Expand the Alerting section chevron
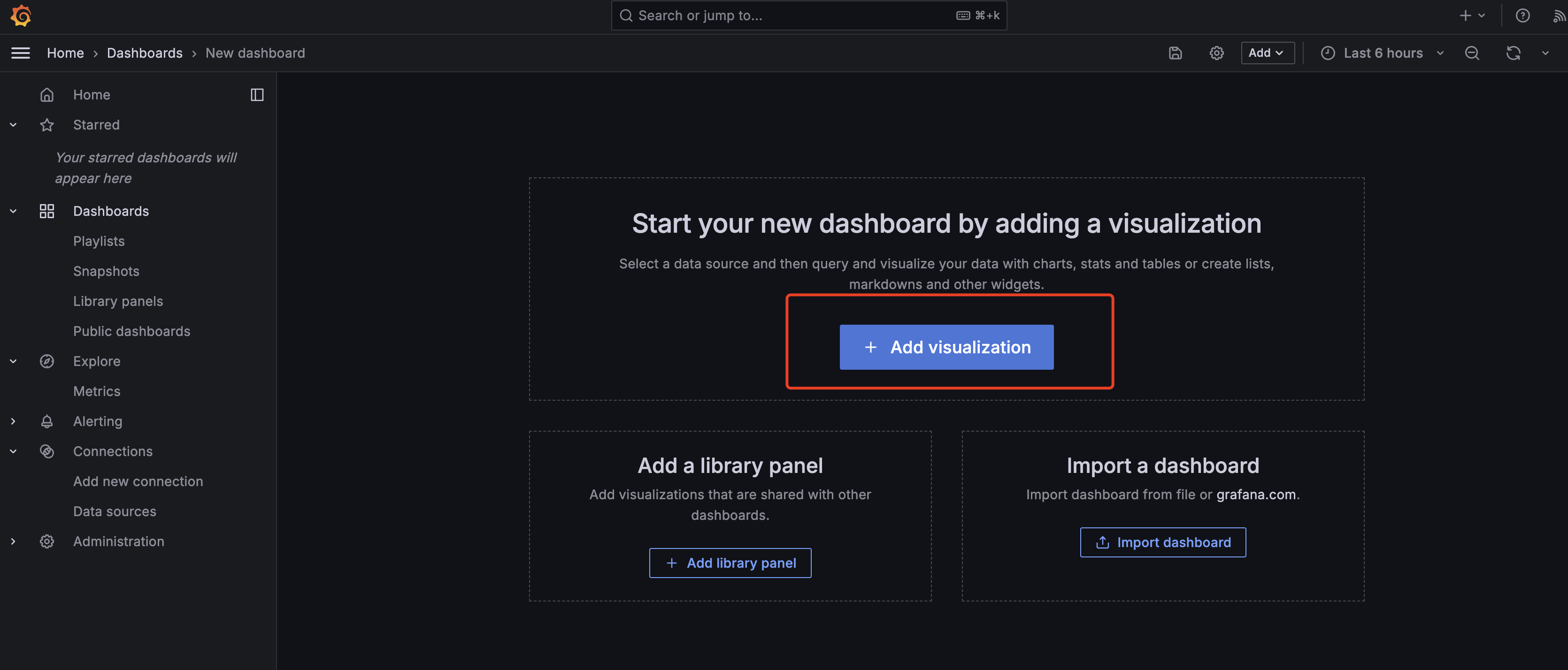The image size is (1568, 670). click(14, 421)
